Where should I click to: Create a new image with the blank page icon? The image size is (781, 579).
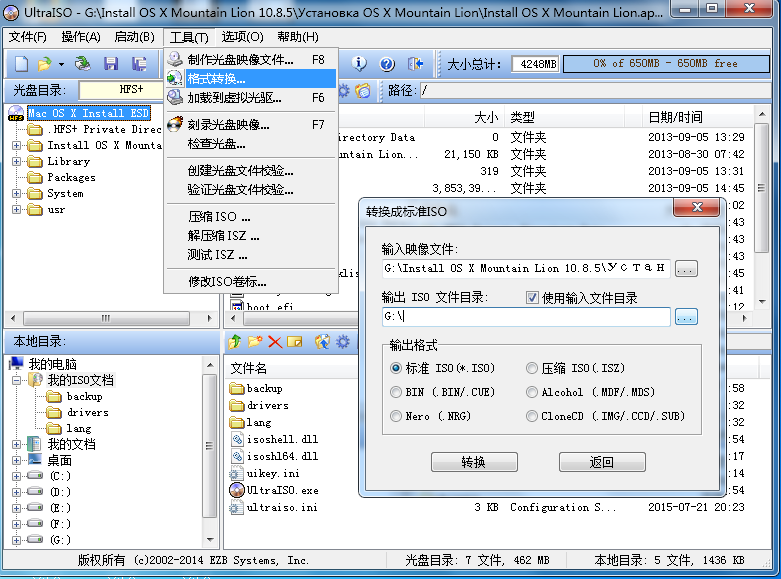click(x=21, y=64)
